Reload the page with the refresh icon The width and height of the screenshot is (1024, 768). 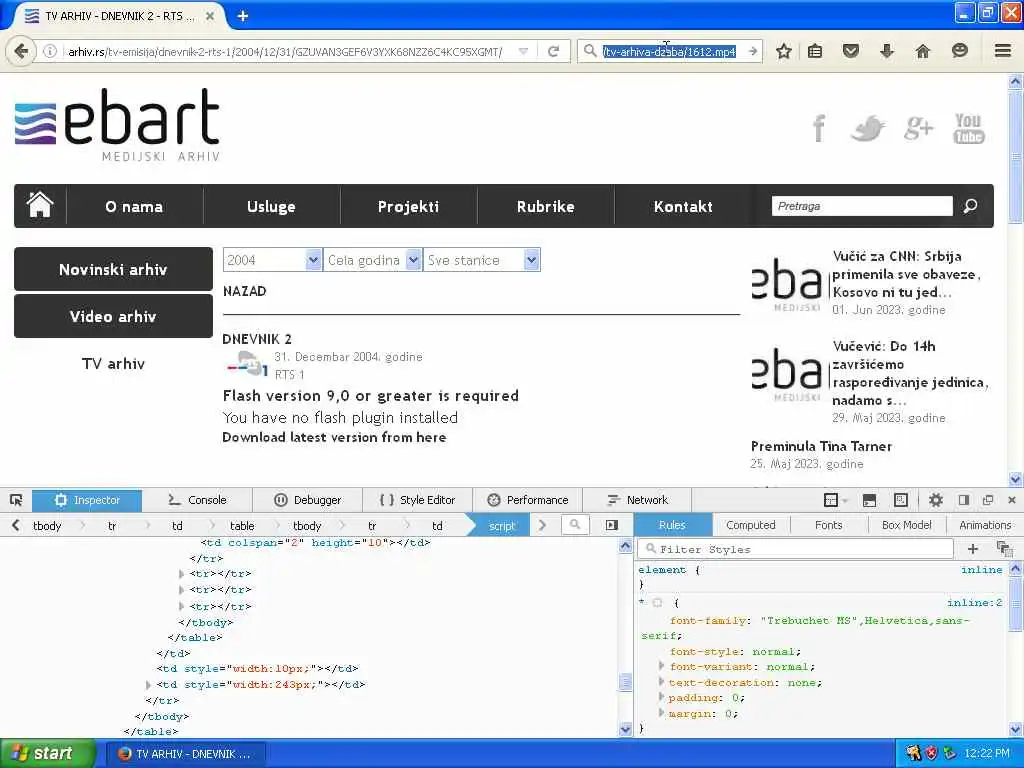coord(553,51)
